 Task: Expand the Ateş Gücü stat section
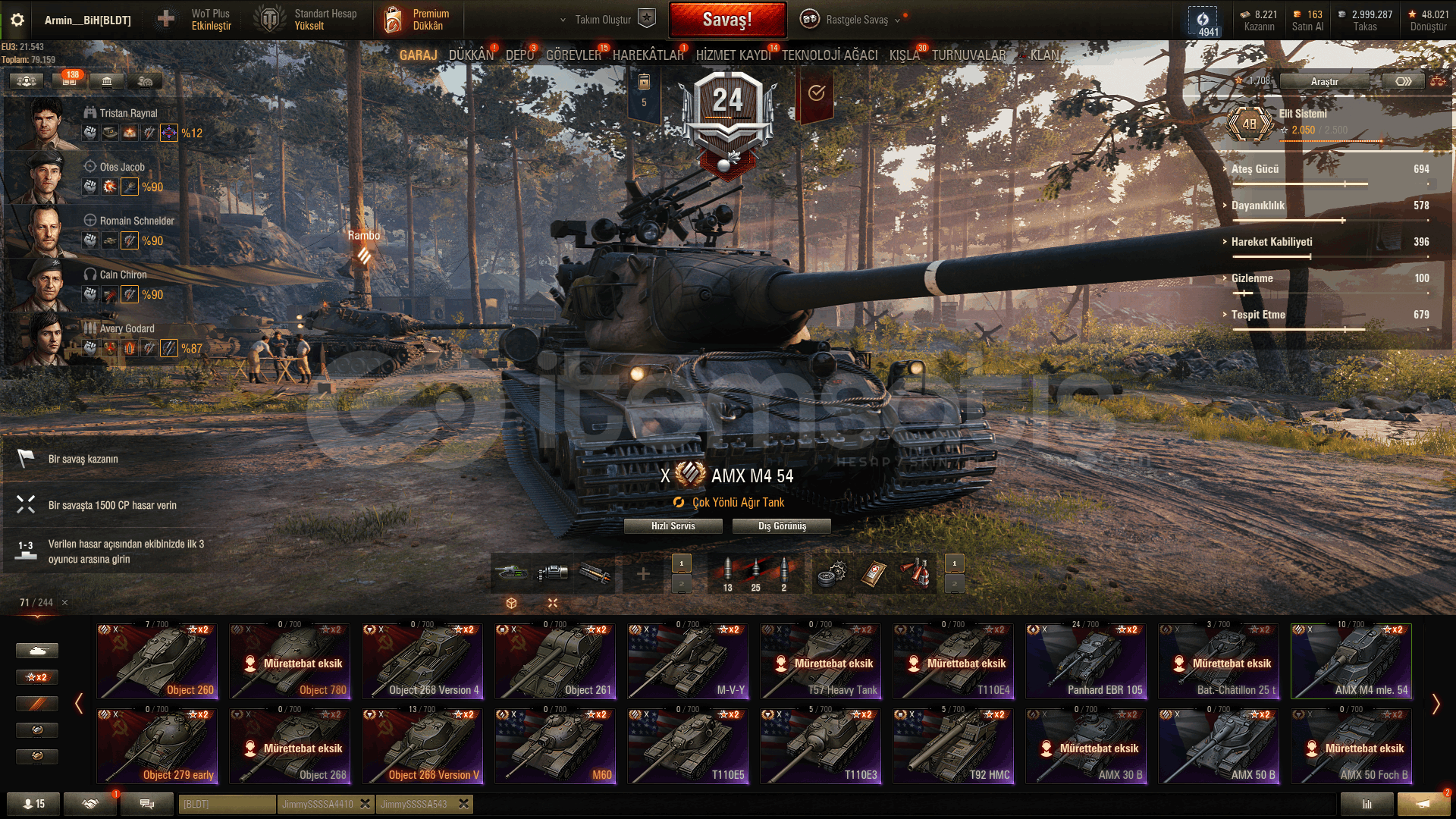pos(1254,169)
